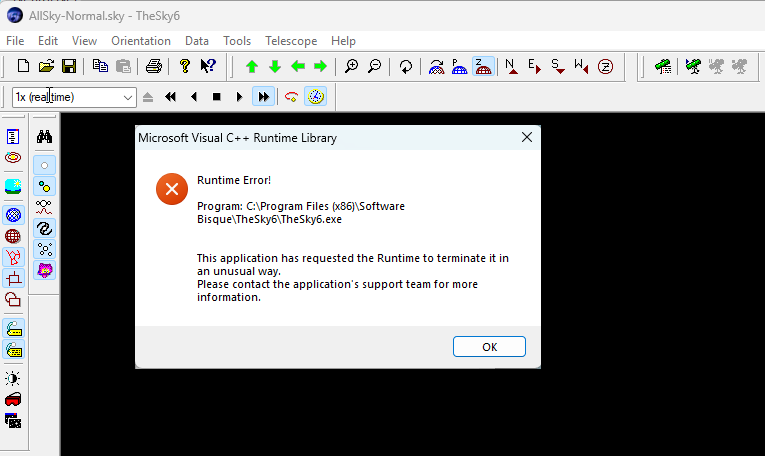Step time backward with left triangle
This screenshot has height=456, width=765.
click(x=194, y=97)
